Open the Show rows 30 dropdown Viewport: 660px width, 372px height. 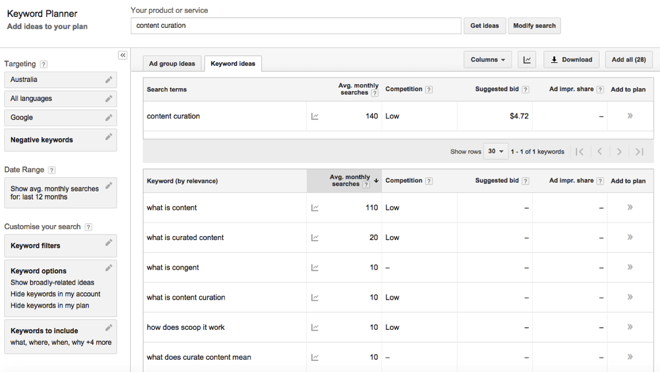coord(495,151)
